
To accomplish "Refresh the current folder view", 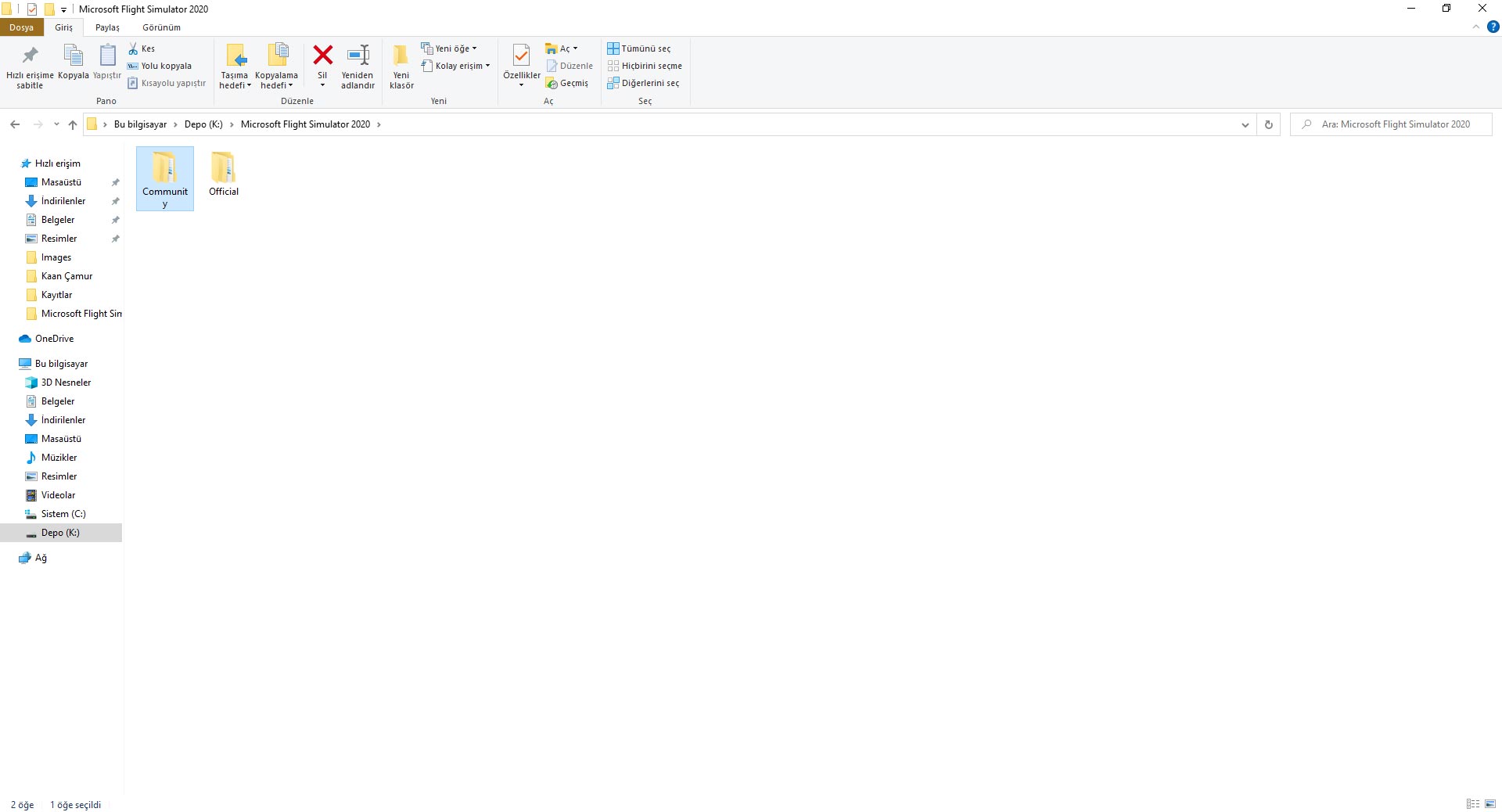I will tap(1268, 124).
